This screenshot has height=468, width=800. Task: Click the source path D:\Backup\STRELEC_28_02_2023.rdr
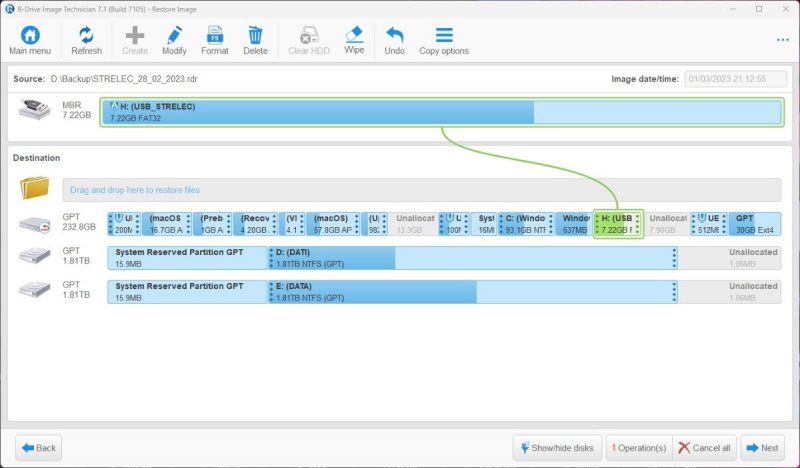click(124, 79)
